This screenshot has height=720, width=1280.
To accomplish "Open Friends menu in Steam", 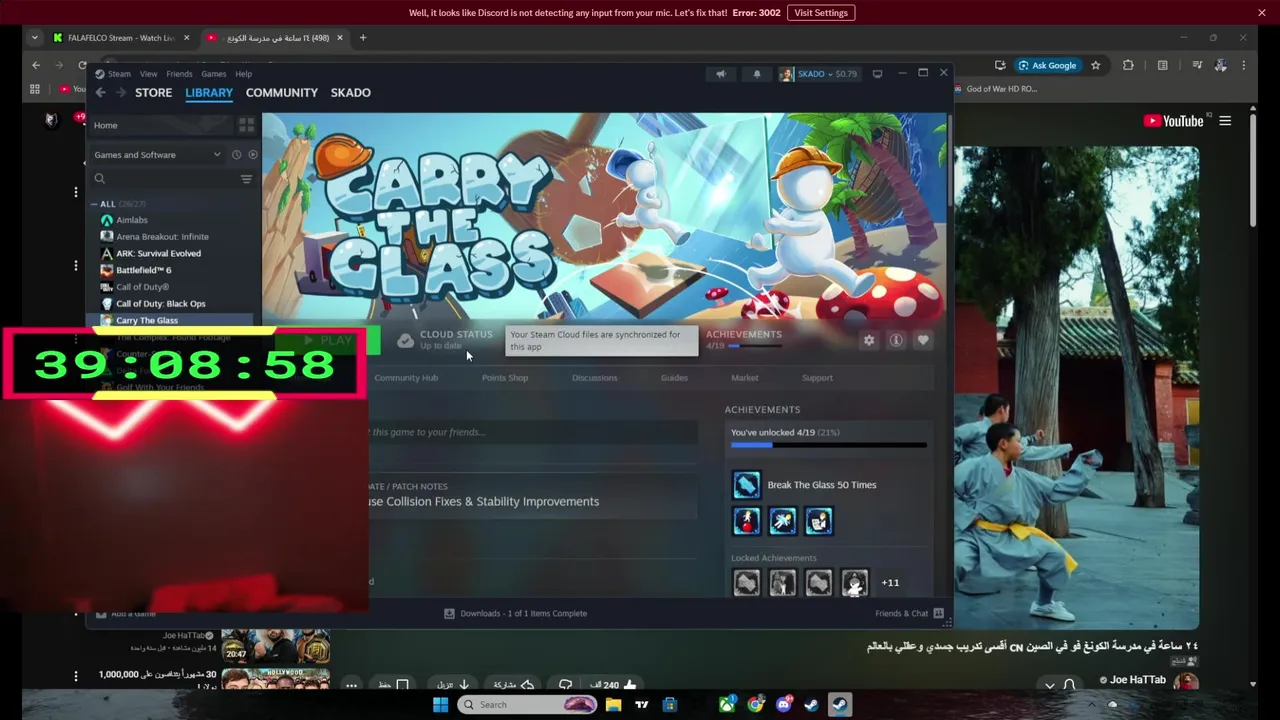I will (x=179, y=74).
